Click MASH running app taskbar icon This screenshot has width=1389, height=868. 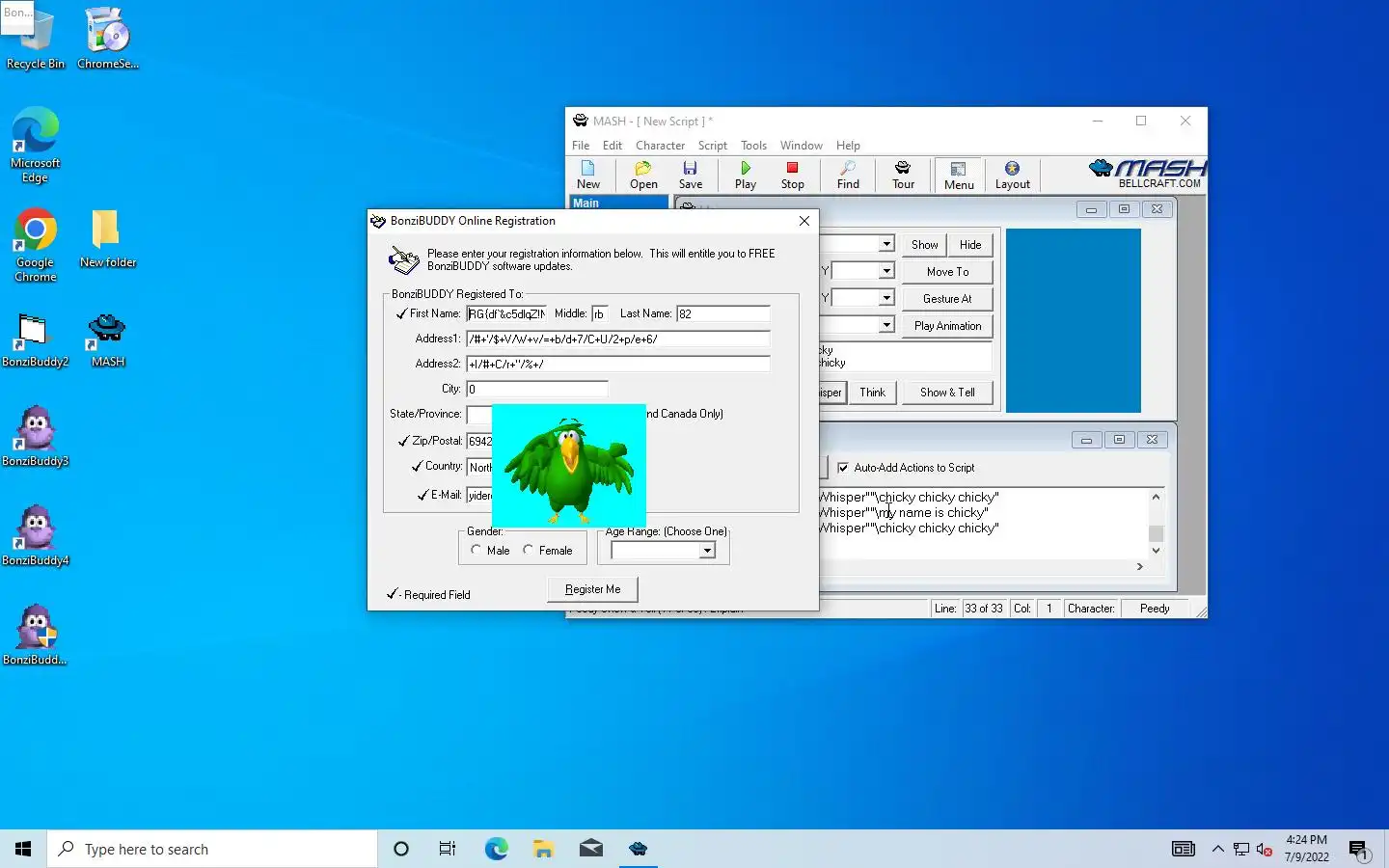tap(638, 849)
